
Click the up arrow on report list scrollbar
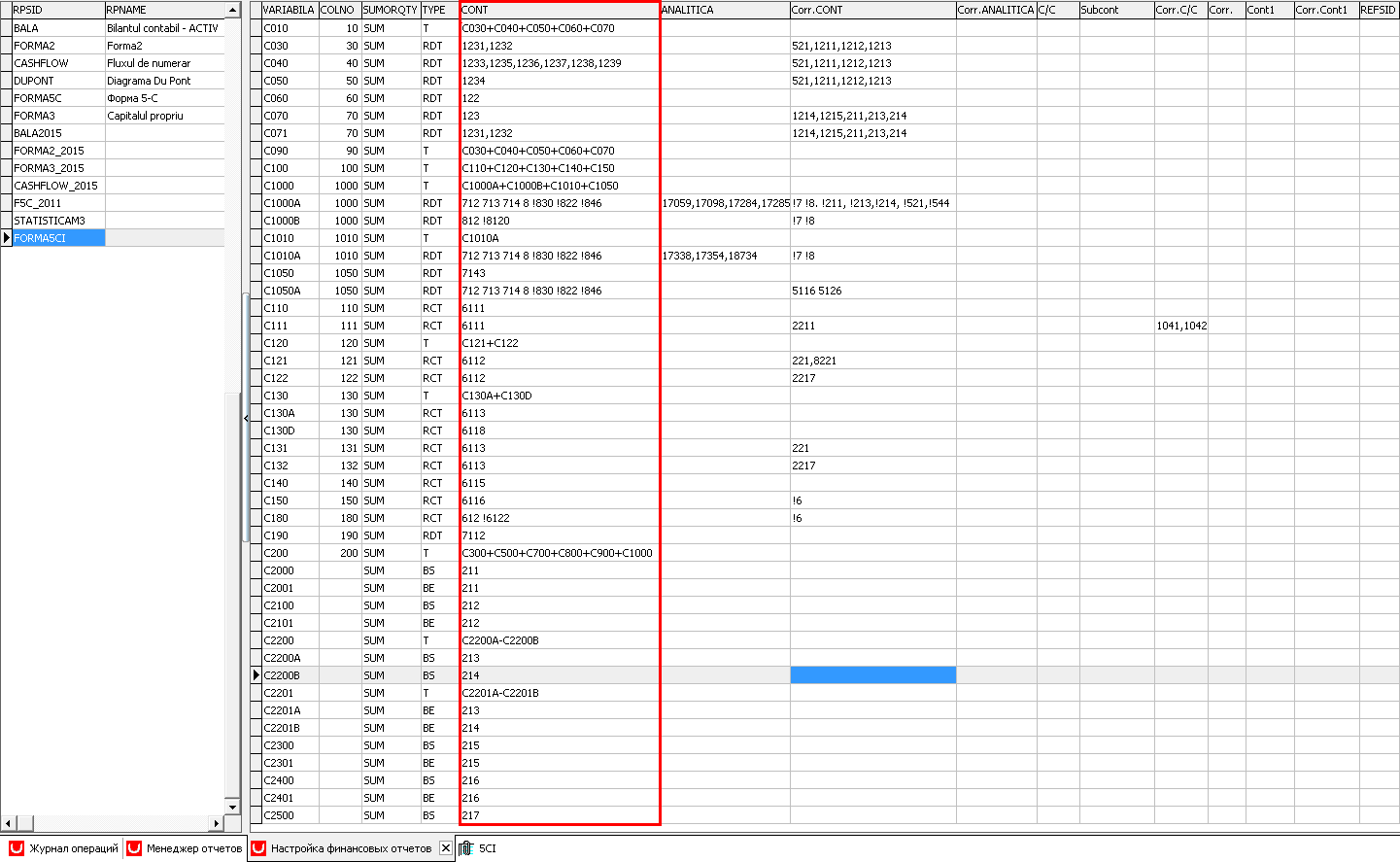click(x=232, y=10)
